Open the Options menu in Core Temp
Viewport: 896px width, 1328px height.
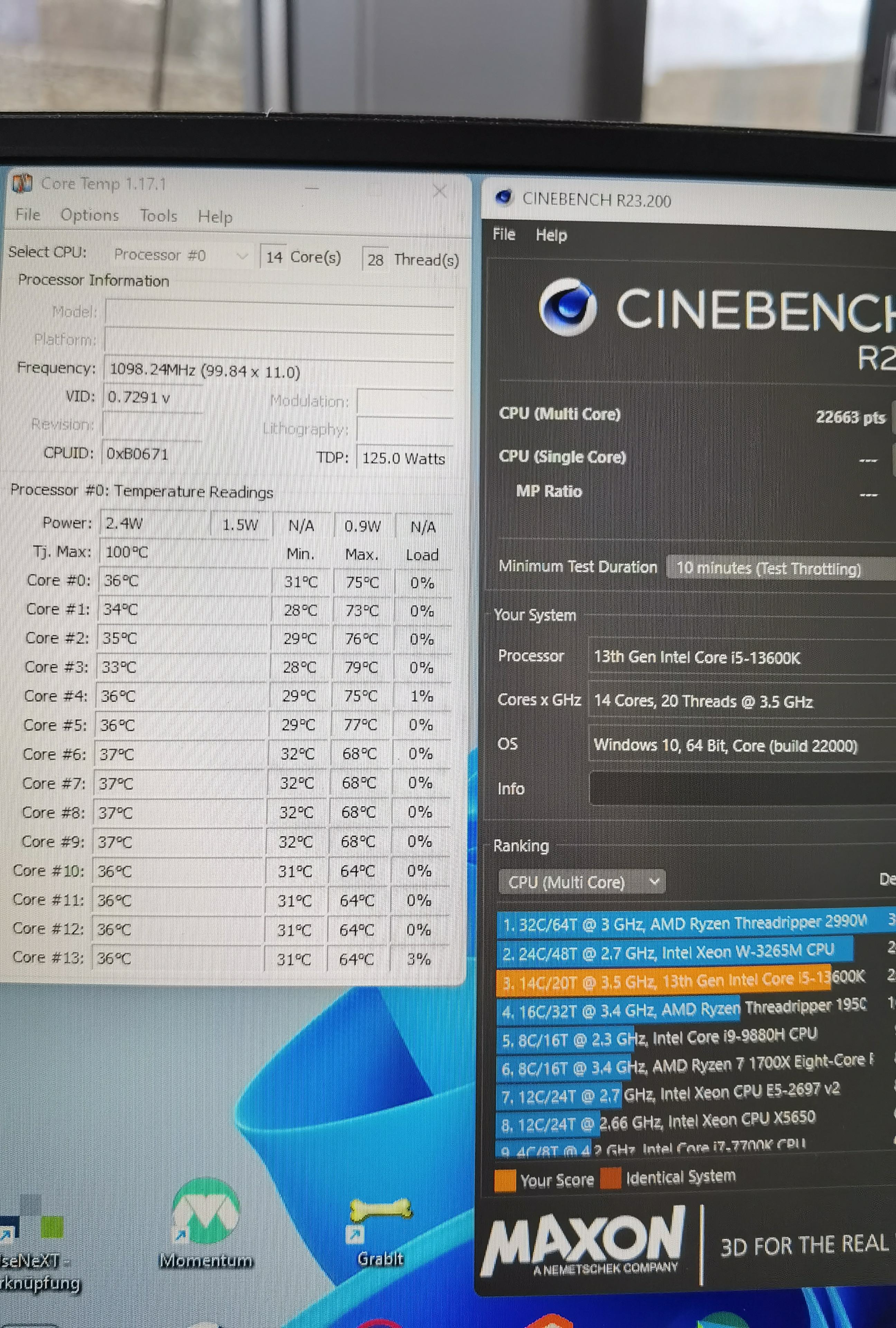point(90,215)
